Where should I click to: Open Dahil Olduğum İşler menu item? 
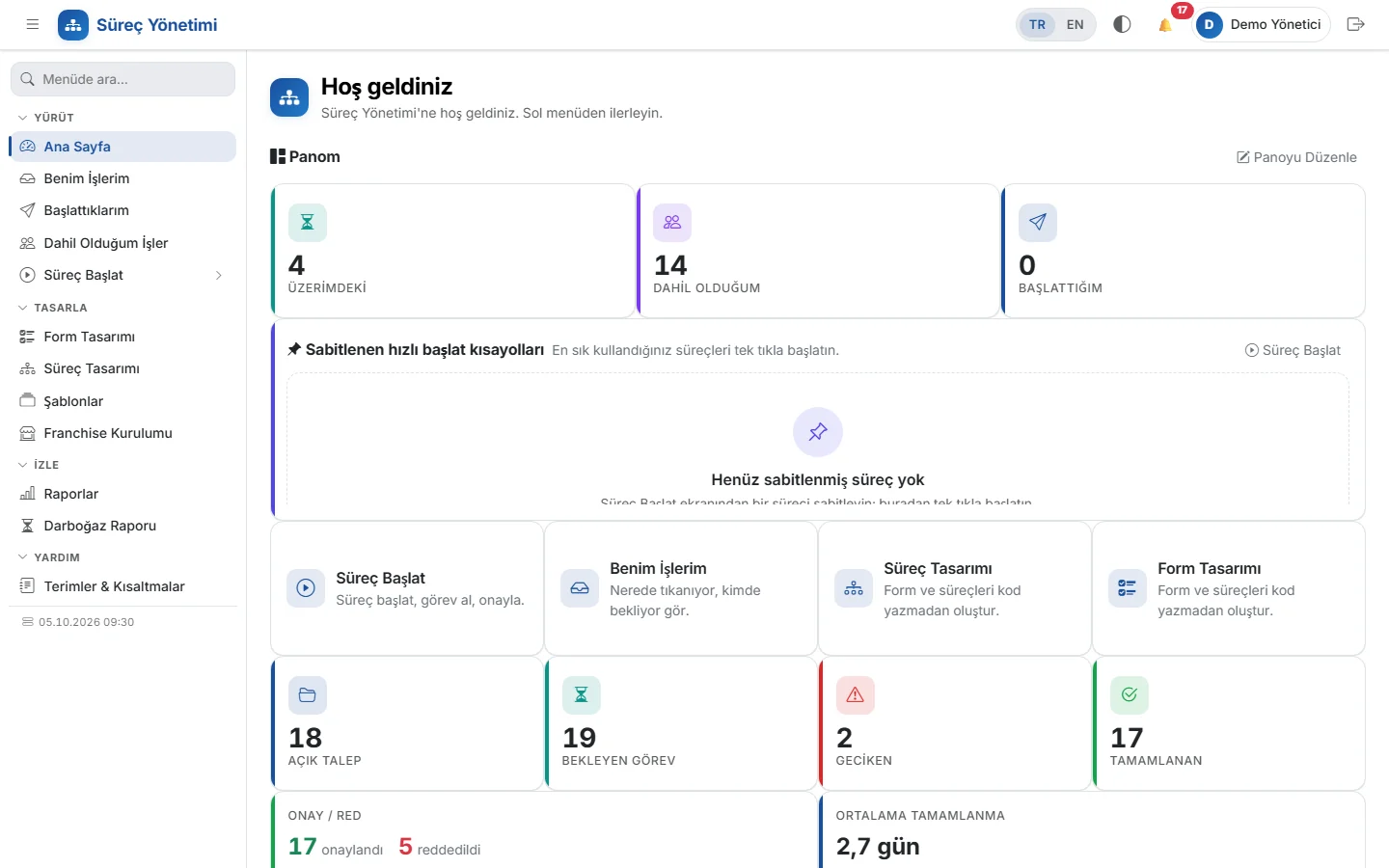point(123,243)
